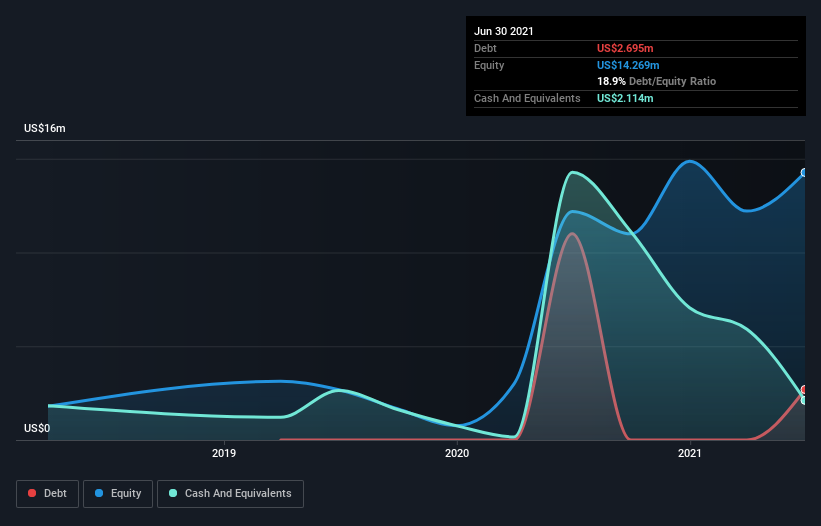
Task: Toggle the Debt series legend button
Action: pos(48,494)
